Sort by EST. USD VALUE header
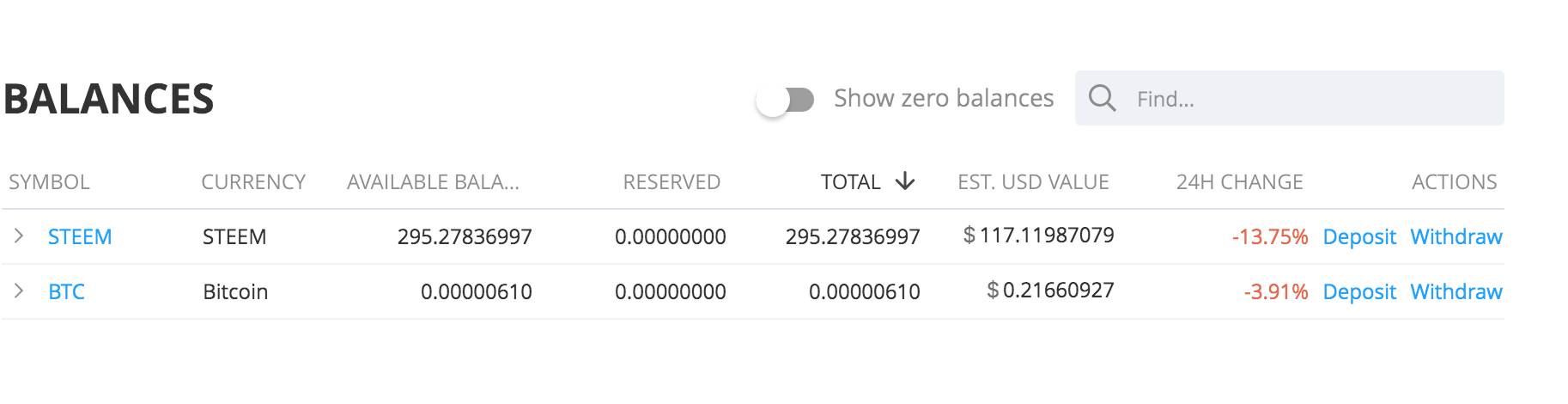The width and height of the screenshot is (1568, 404). tap(1033, 181)
